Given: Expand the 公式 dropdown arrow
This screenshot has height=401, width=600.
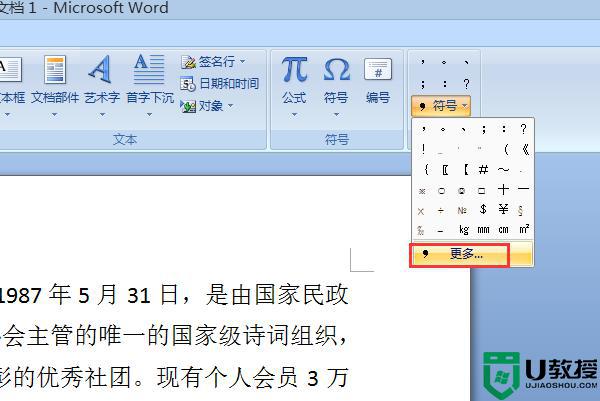Looking at the screenshot, I should [294, 114].
